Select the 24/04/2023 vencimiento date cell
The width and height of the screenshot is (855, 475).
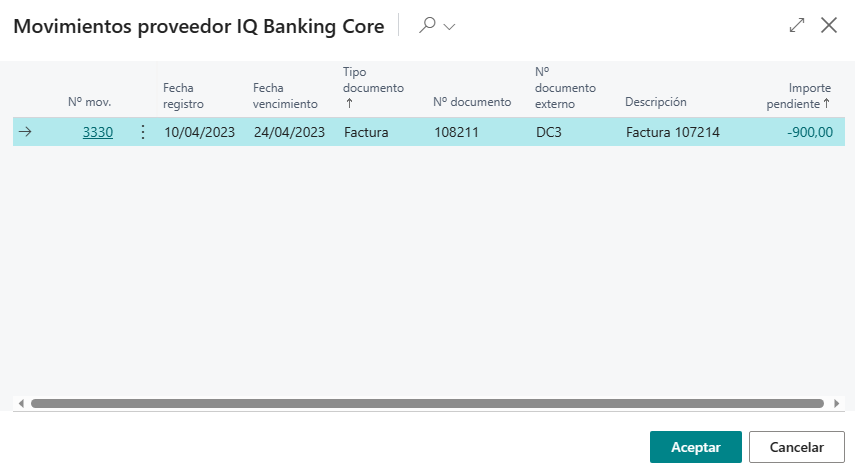pos(289,132)
